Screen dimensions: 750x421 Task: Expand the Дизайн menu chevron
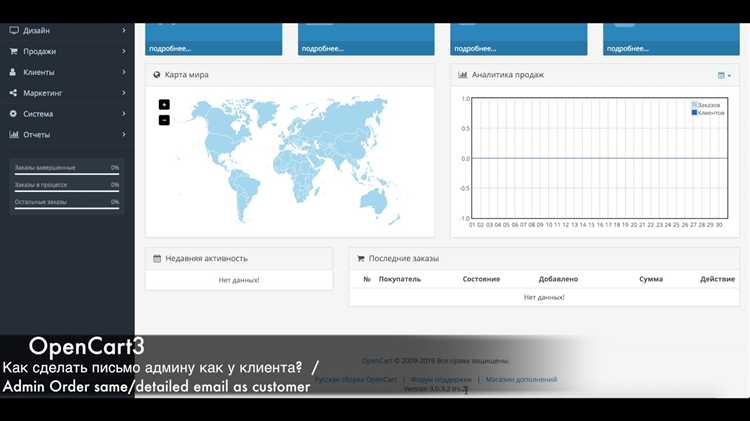pos(124,30)
